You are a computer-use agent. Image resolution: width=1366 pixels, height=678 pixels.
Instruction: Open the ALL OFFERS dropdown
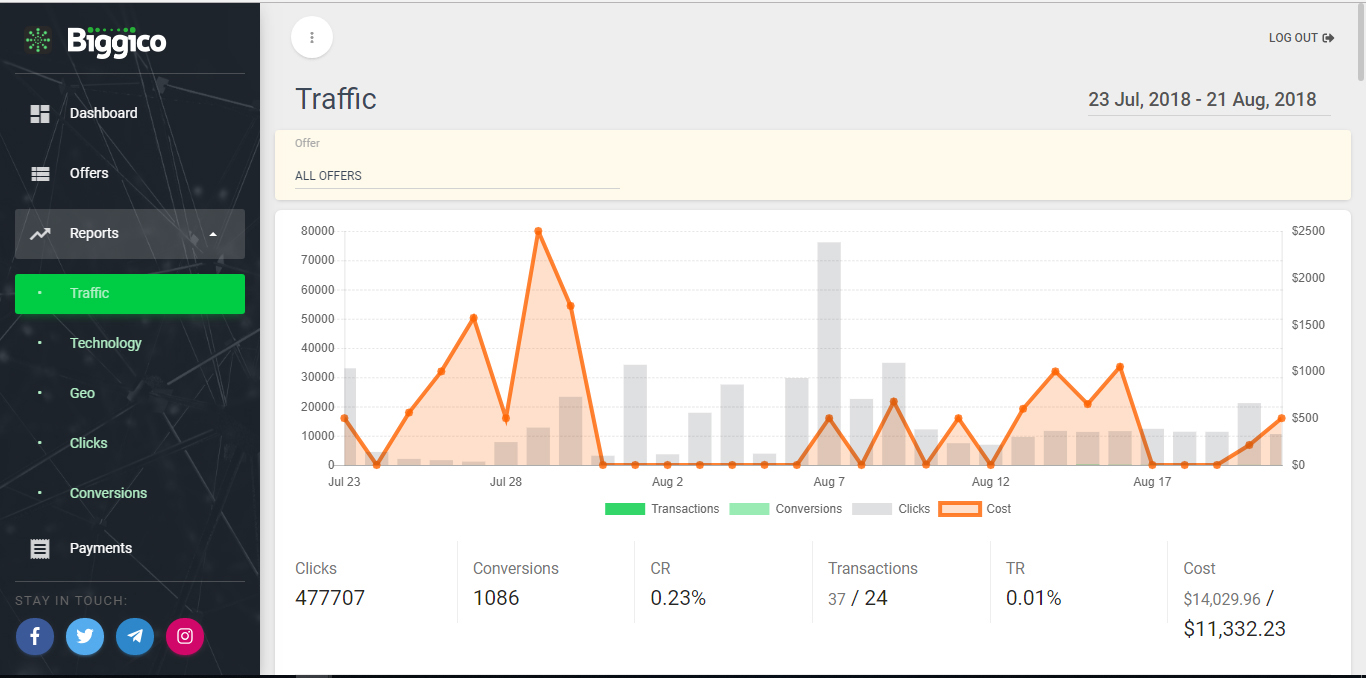[457, 176]
